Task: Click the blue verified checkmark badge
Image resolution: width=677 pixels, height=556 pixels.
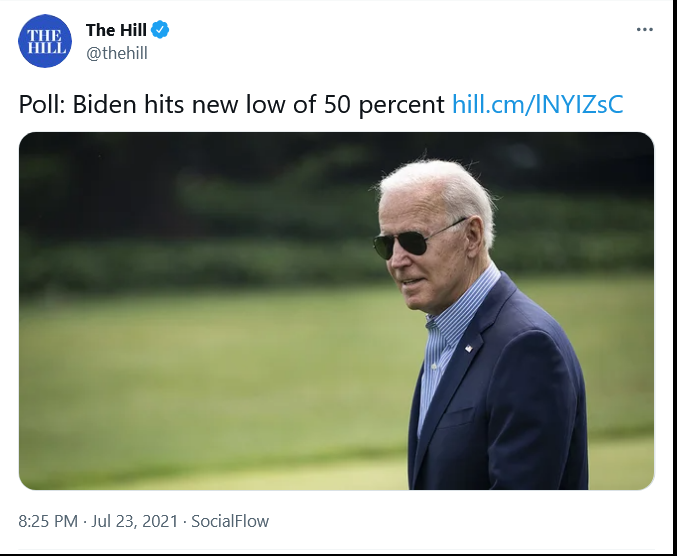Action: pos(160,30)
